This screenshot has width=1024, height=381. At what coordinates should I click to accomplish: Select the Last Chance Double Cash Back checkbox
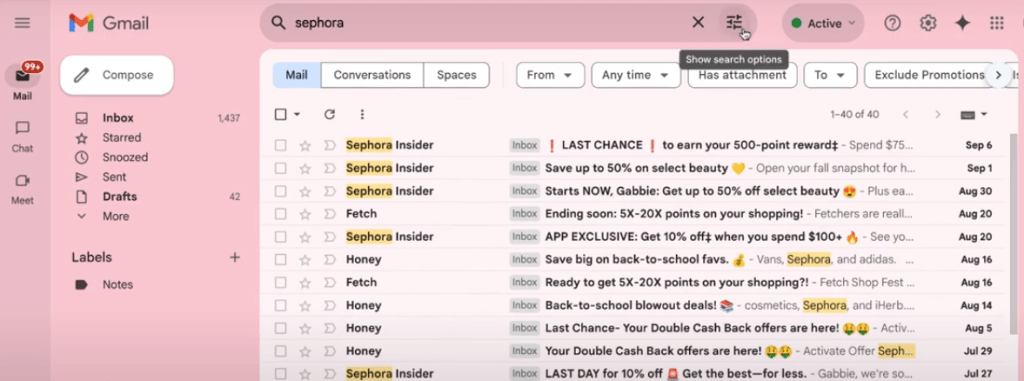281,328
